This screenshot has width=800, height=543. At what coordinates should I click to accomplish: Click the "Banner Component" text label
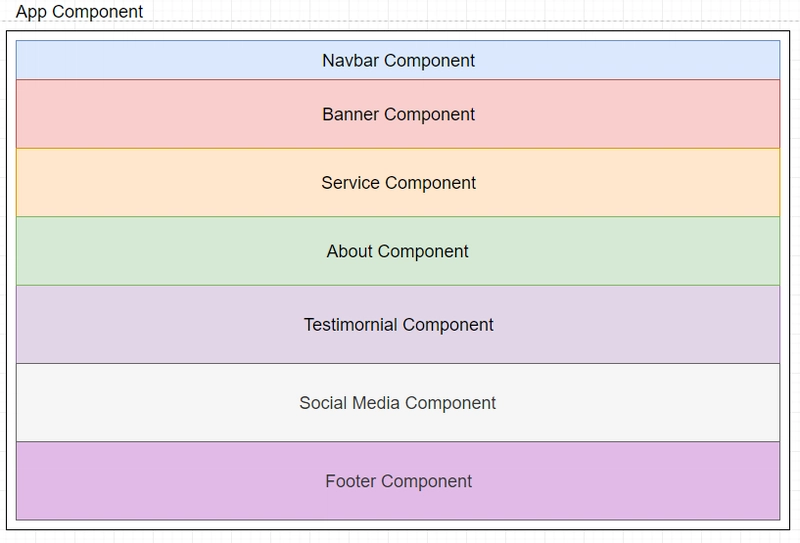[398, 114]
